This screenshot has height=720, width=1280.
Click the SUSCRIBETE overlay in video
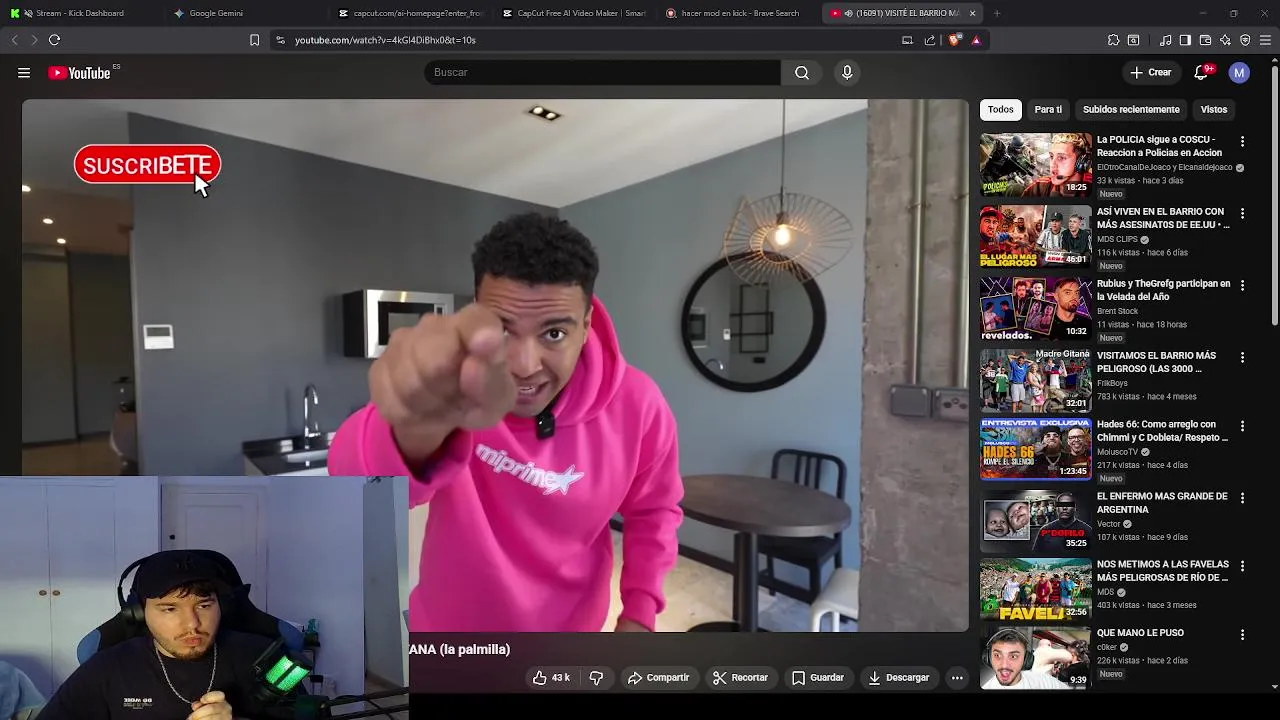[147, 166]
